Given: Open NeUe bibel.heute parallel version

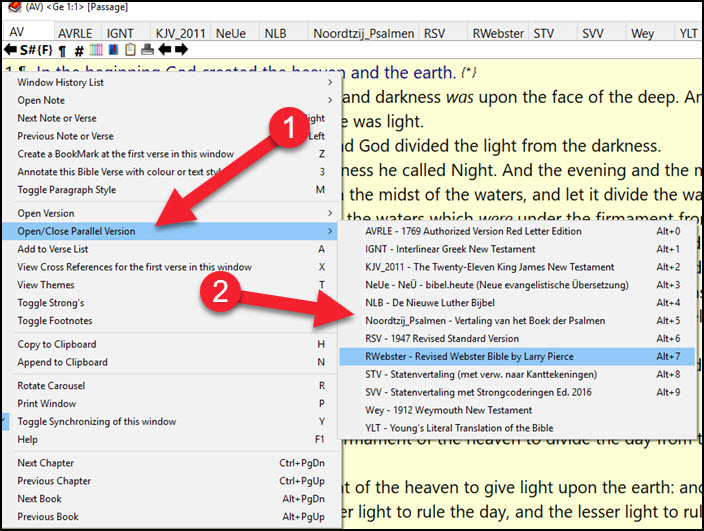Looking at the screenshot, I should [x=517, y=285].
